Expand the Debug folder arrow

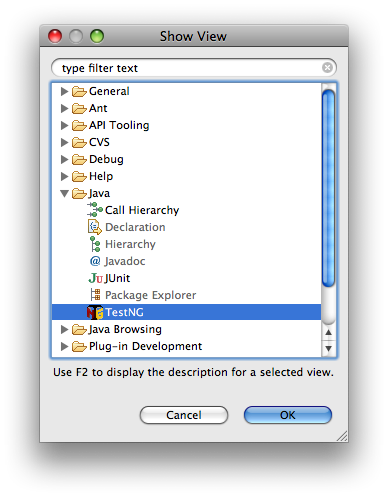point(64,159)
